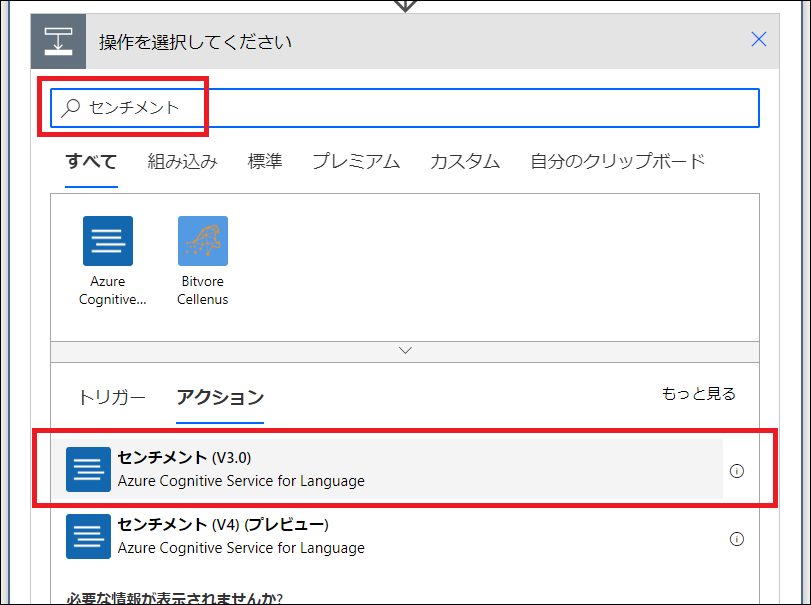
Task: Switch to the カスタム tab
Action: [x=464, y=161]
